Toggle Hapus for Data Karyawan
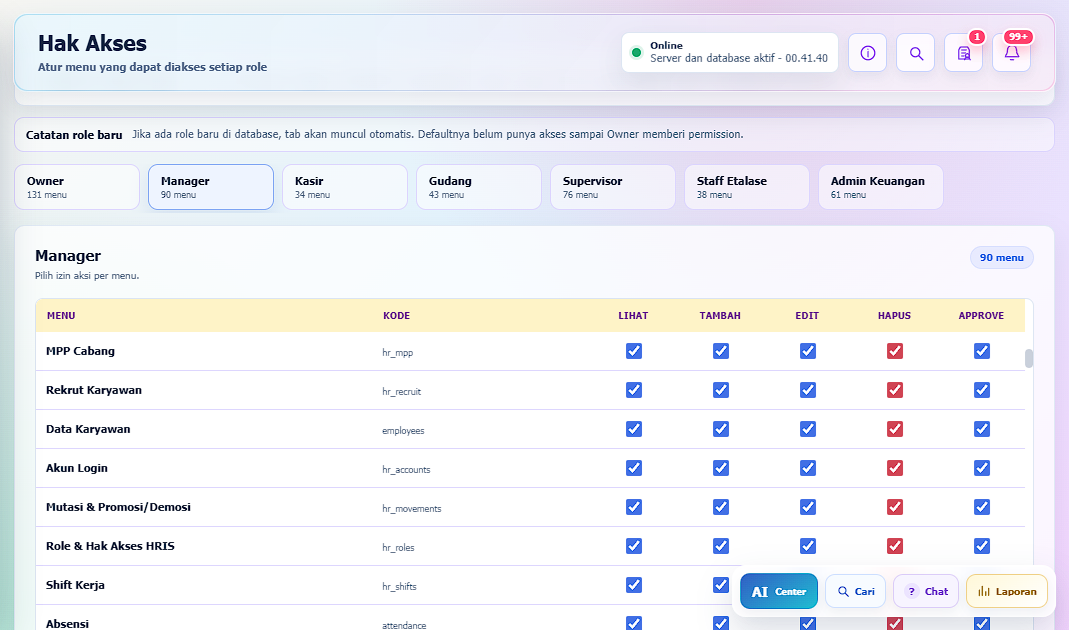This screenshot has width=1069, height=630. [x=894, y=429]
